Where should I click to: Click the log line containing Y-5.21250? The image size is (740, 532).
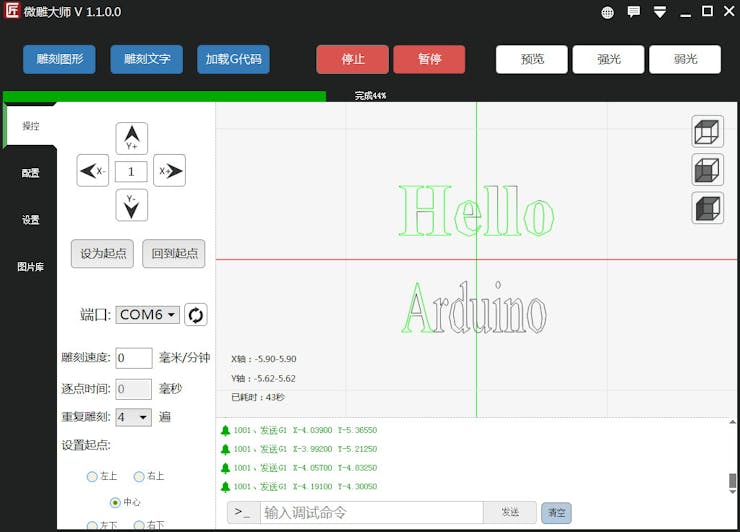(x=305, y=449)
